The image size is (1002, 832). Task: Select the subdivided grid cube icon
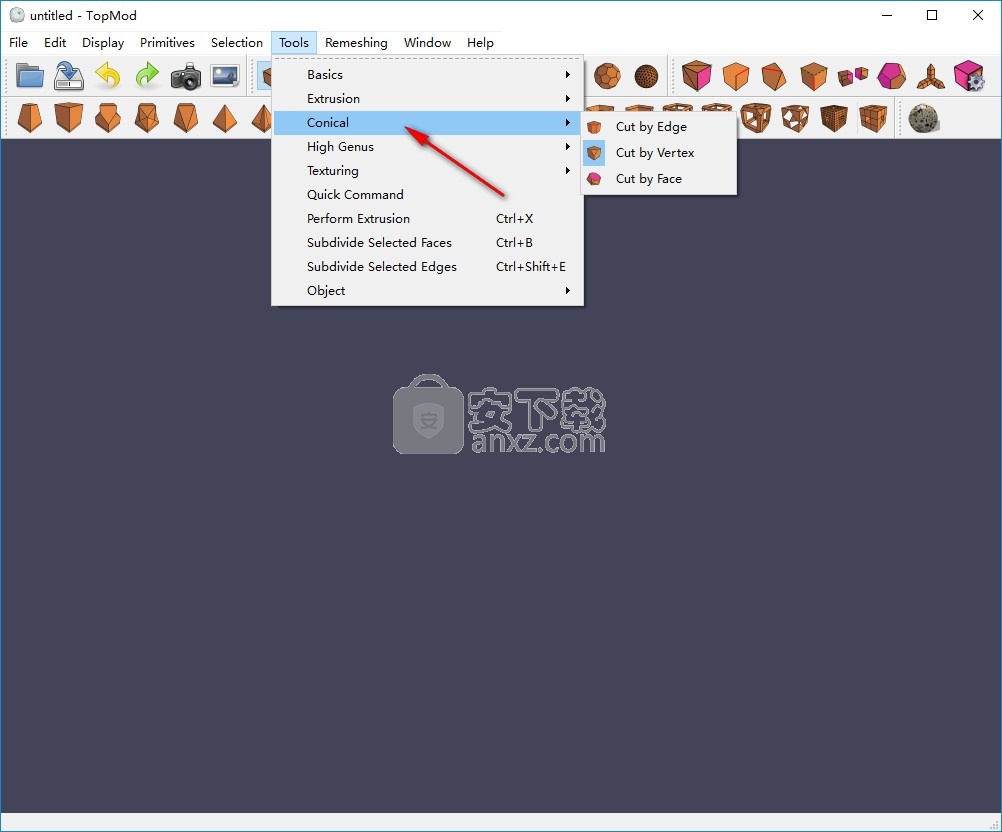click(x=873, y=118)
